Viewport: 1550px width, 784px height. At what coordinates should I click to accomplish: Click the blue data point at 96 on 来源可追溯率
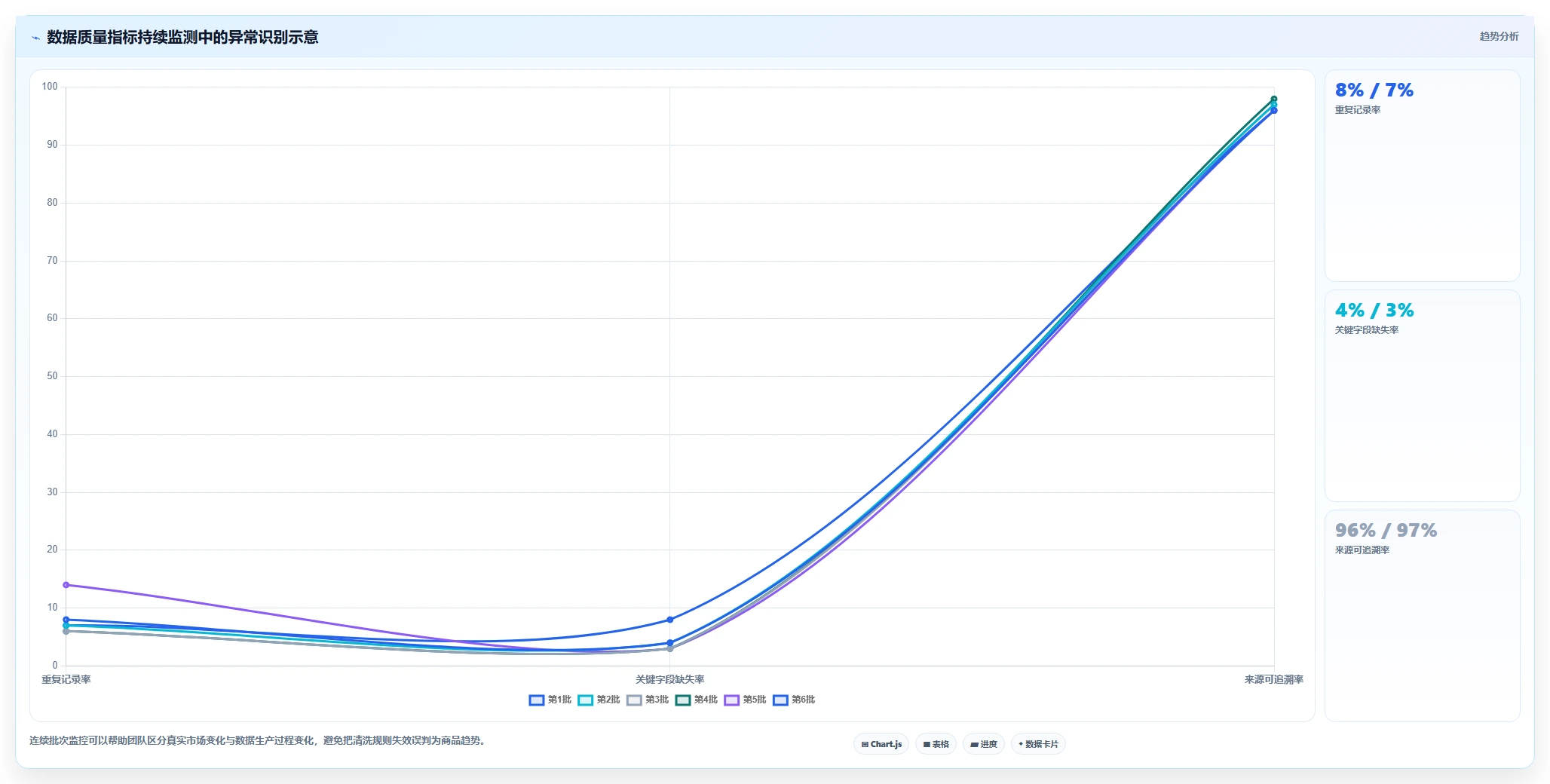pyautogui.click(x=1274, y=111)
